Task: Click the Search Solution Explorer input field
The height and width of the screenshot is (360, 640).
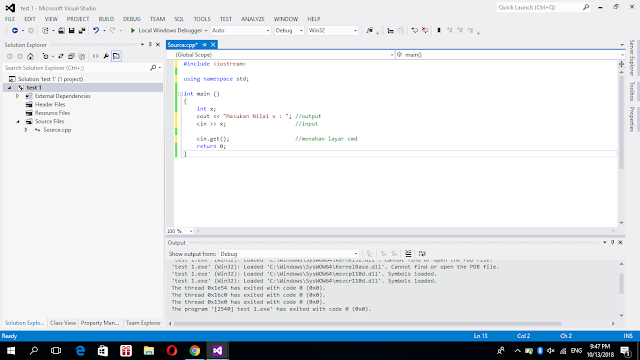Action: click(76, 68)
